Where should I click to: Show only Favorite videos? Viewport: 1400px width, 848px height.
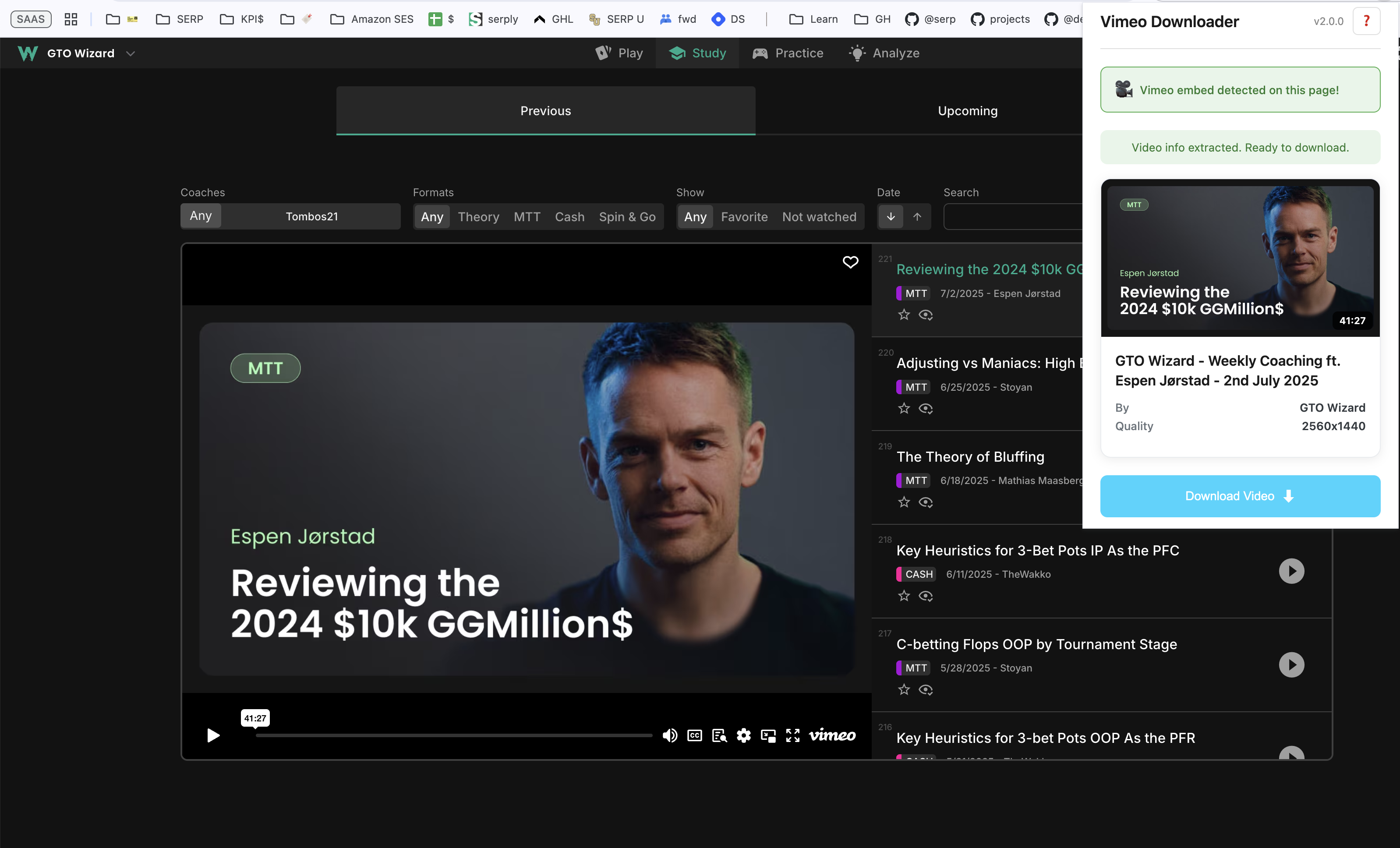(744, 216)
